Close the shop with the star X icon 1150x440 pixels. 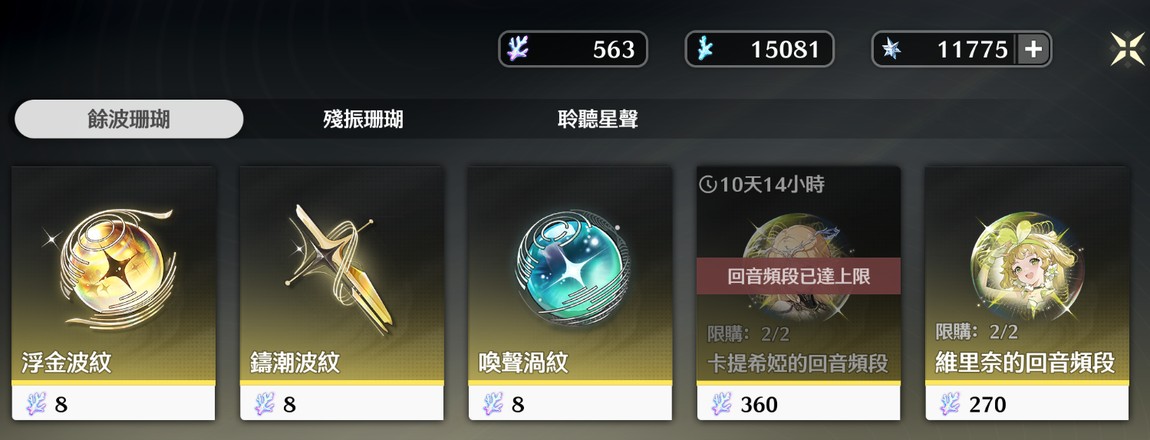click(1127, 49)
